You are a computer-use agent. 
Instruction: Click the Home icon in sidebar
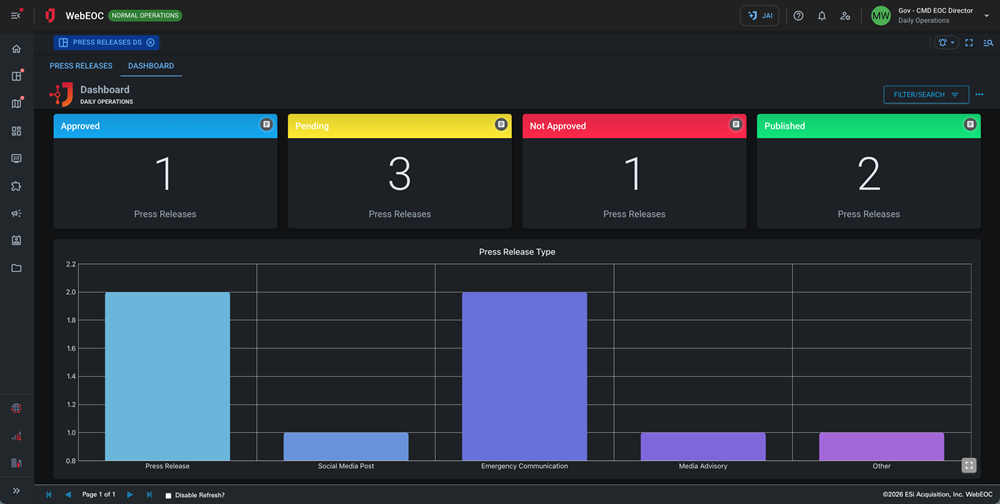pyautogui.click(x=16, y=48)
